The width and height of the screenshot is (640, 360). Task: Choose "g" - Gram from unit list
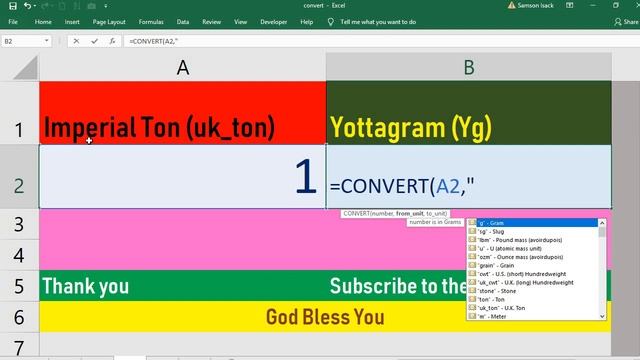pos(533,223)
